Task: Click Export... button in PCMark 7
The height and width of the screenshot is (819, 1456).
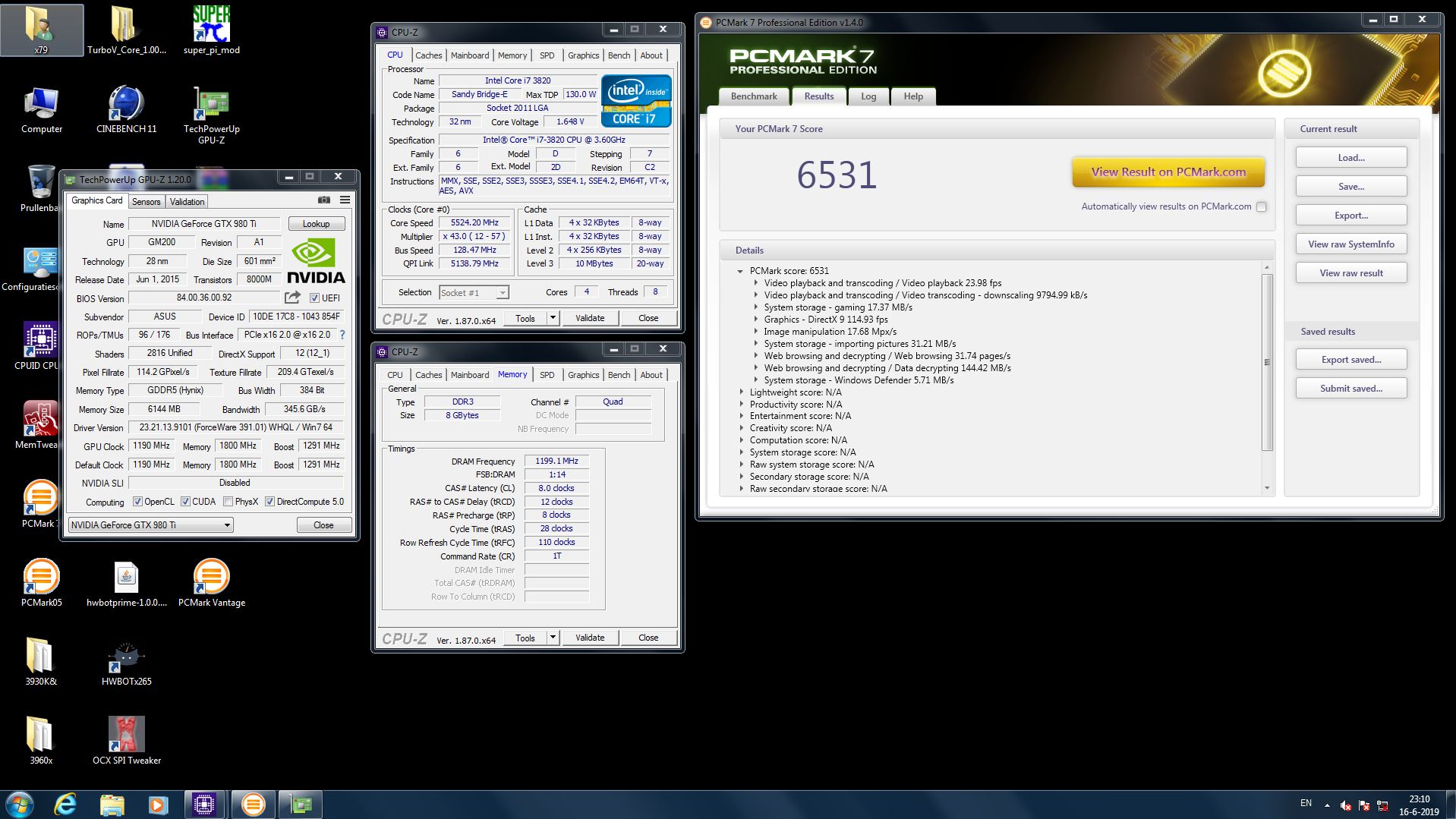Action: [x=1351, y=216]
